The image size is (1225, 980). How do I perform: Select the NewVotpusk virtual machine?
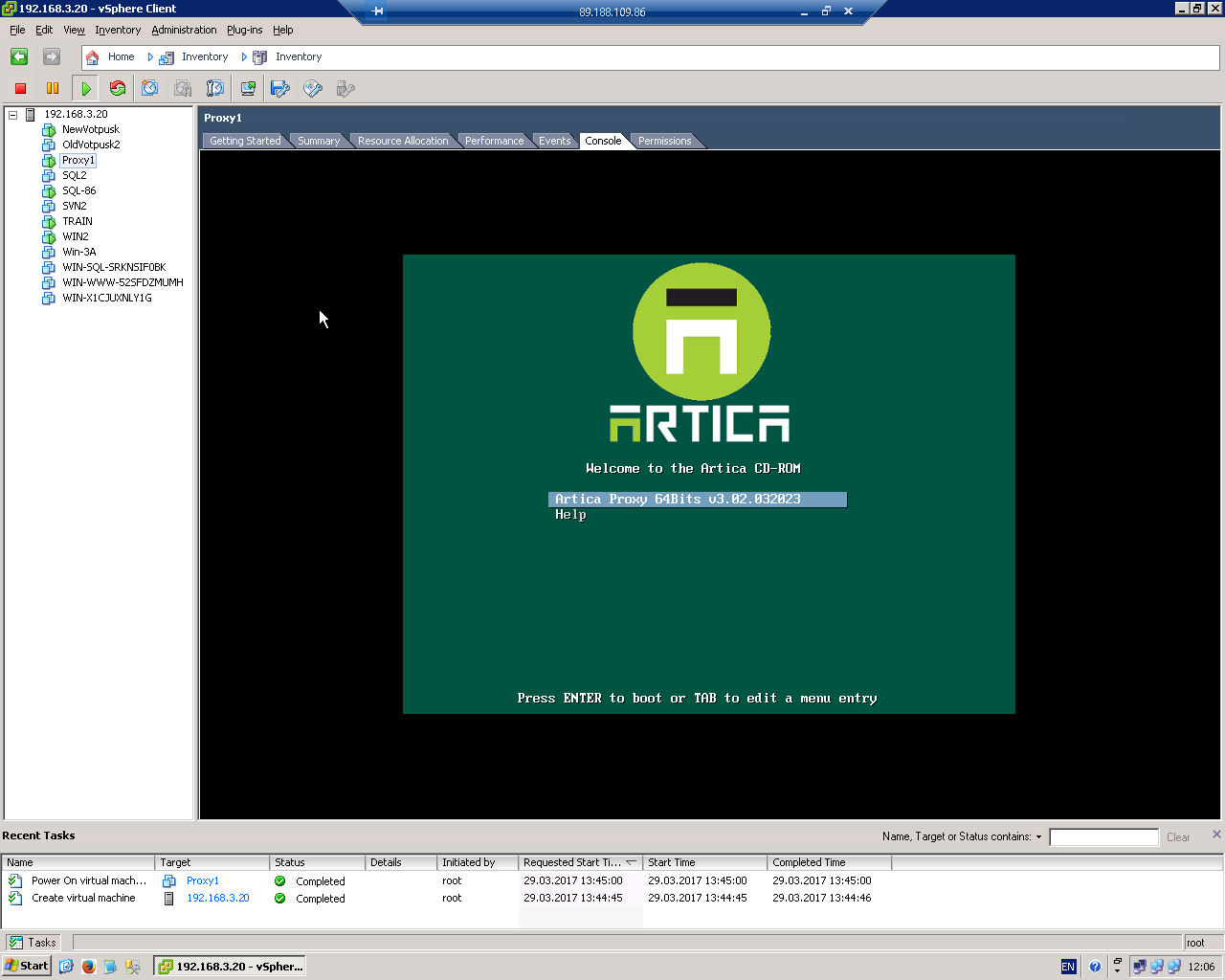pyautogui.click(x=91, y=129)
